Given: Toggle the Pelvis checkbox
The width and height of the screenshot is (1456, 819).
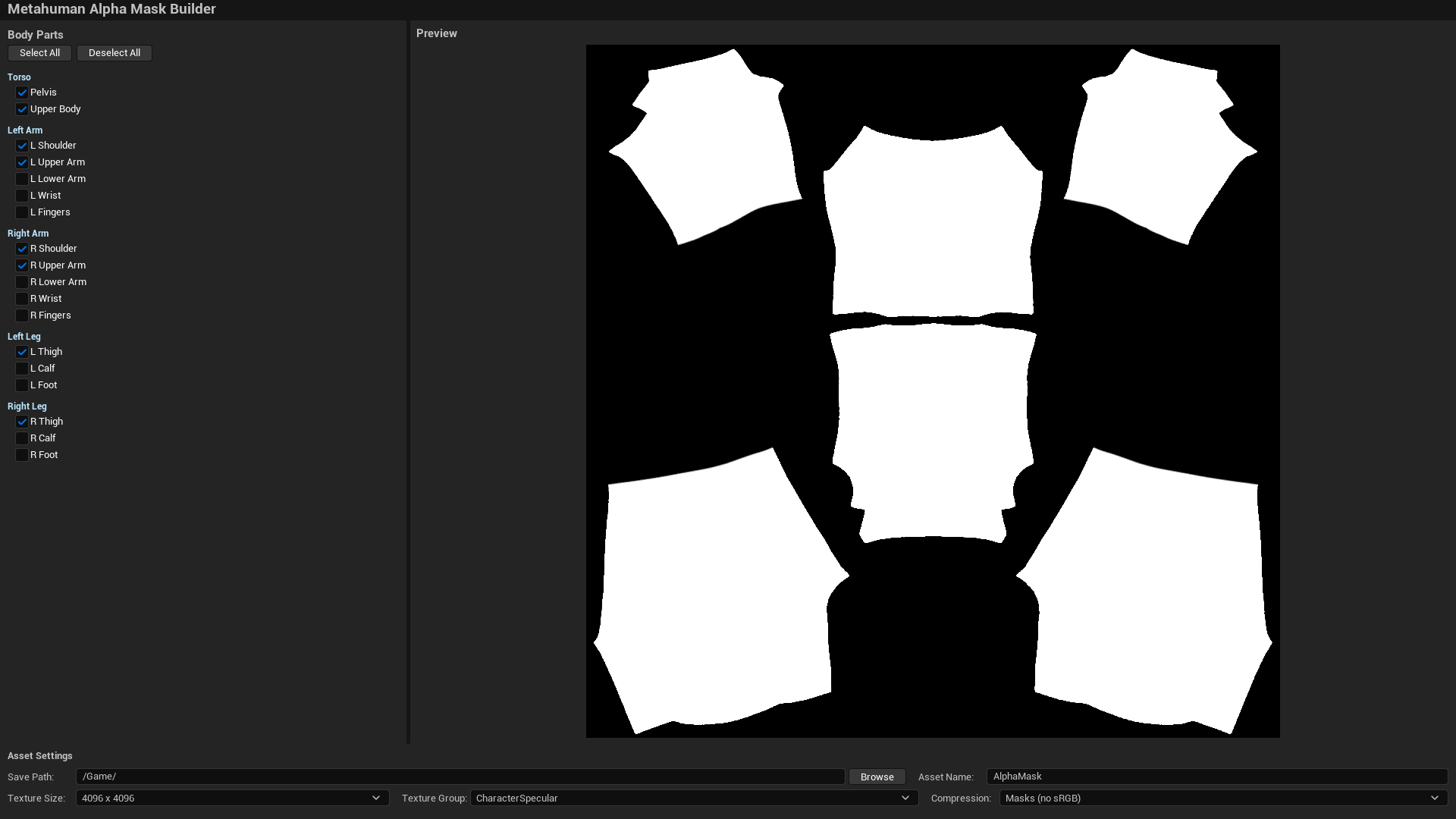Looking at the screenshot, I should point(22,93).
